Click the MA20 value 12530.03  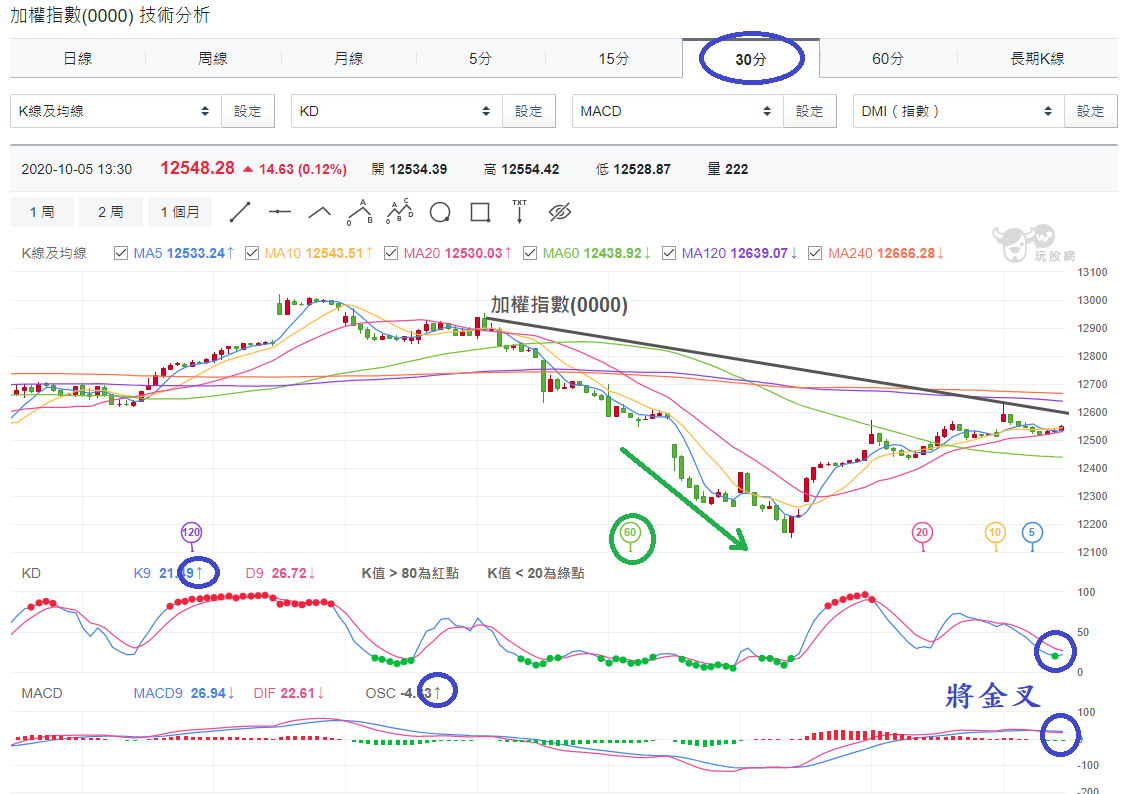tap(473, 253)
